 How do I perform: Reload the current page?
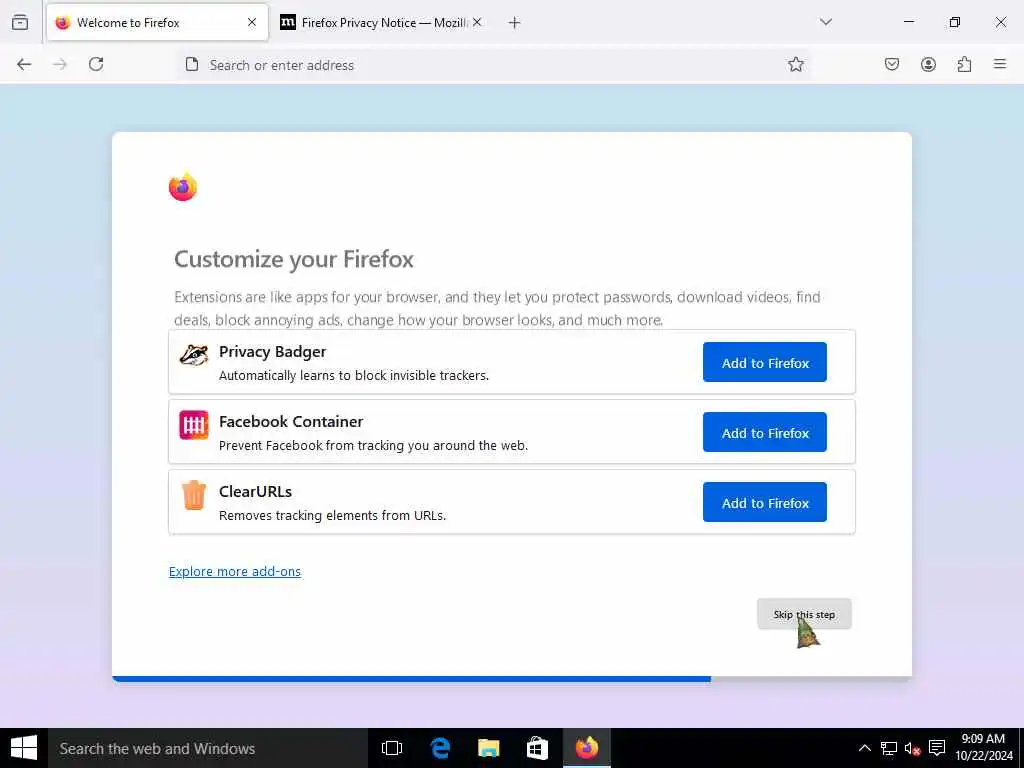96,64
